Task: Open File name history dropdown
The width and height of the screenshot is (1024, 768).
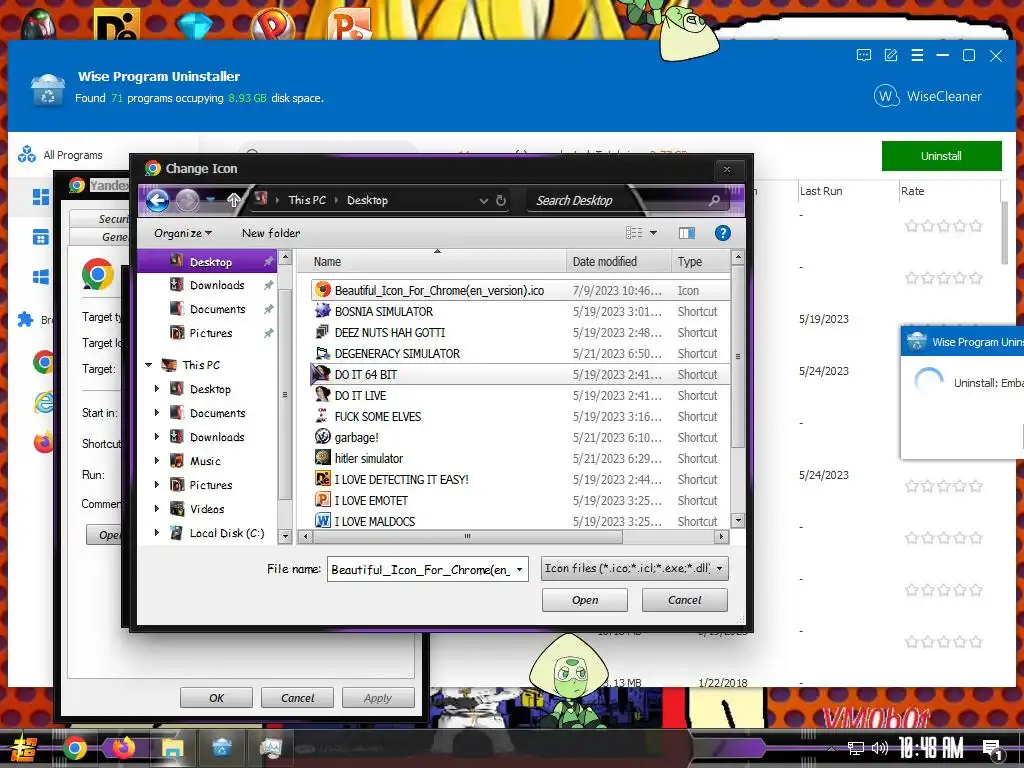Action: pyautogui.click(x=519, y=569)
